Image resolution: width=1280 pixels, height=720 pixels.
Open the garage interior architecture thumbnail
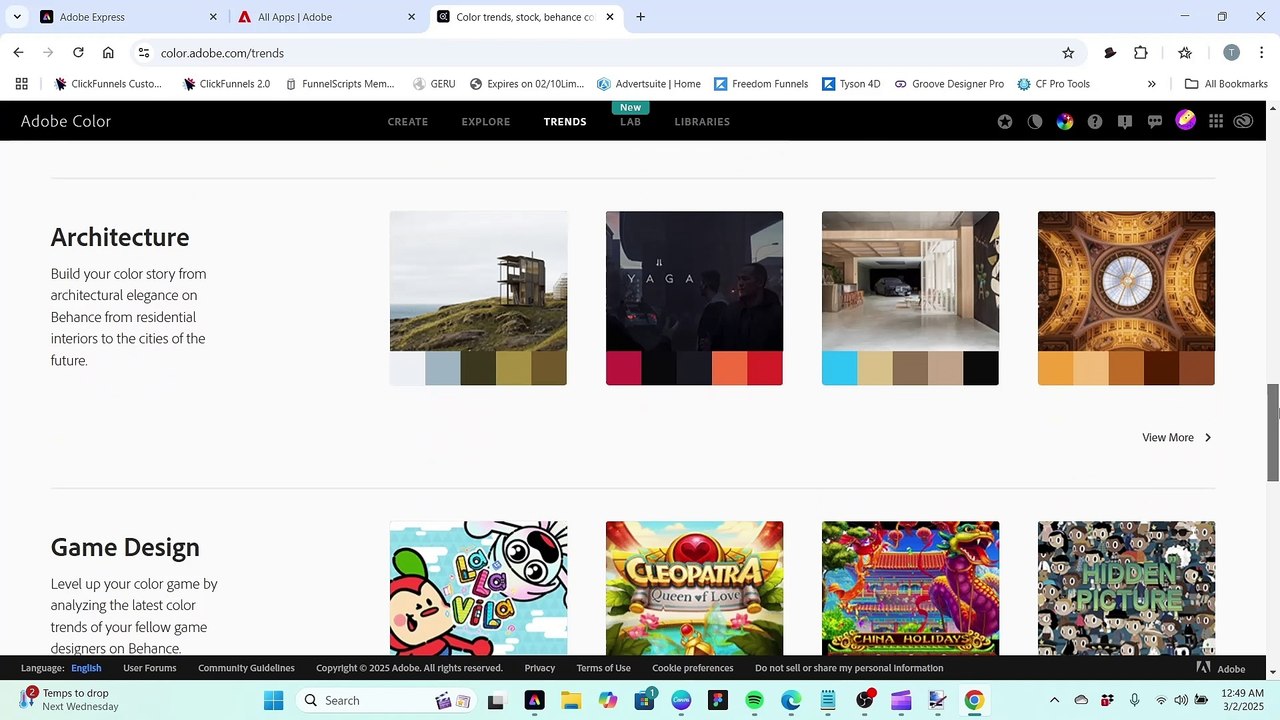910,281
